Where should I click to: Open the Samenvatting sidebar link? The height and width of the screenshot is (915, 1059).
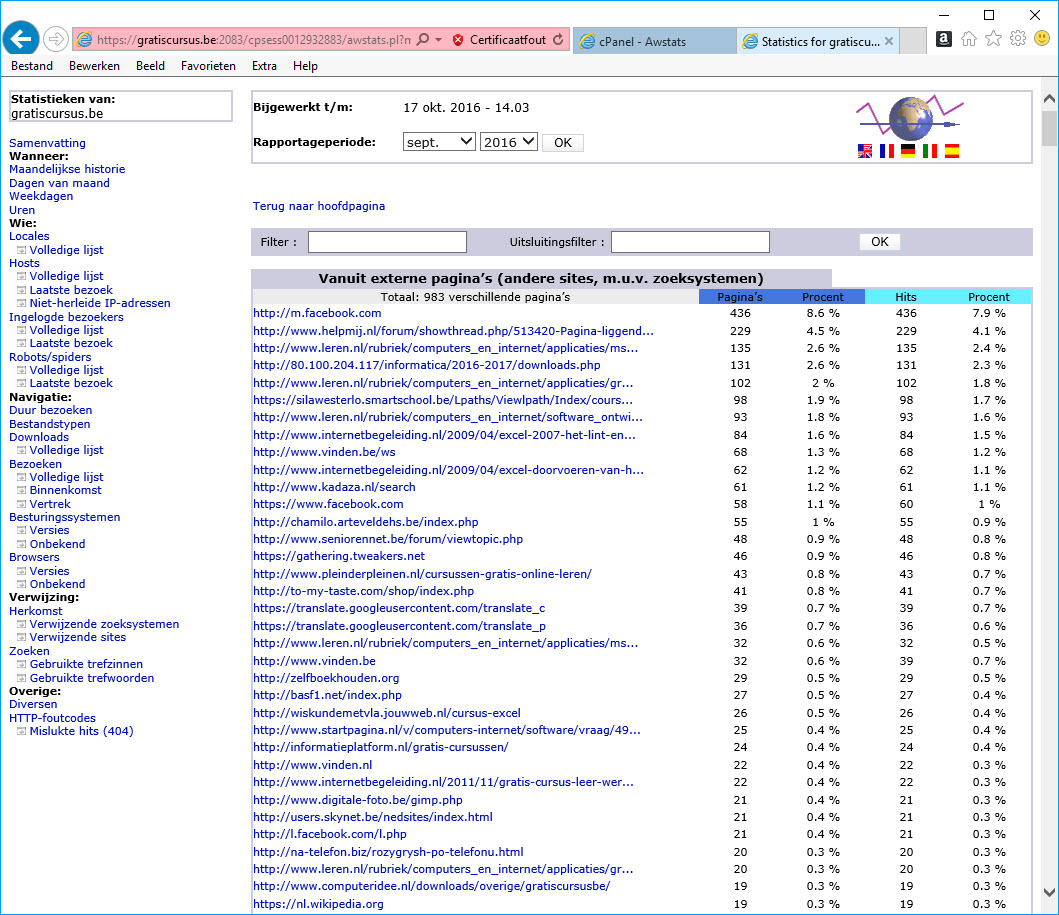click(47, 143)
